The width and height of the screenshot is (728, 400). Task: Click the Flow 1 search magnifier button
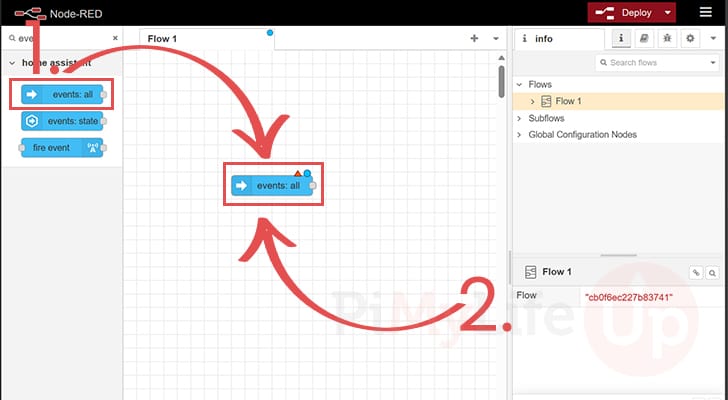712,273
